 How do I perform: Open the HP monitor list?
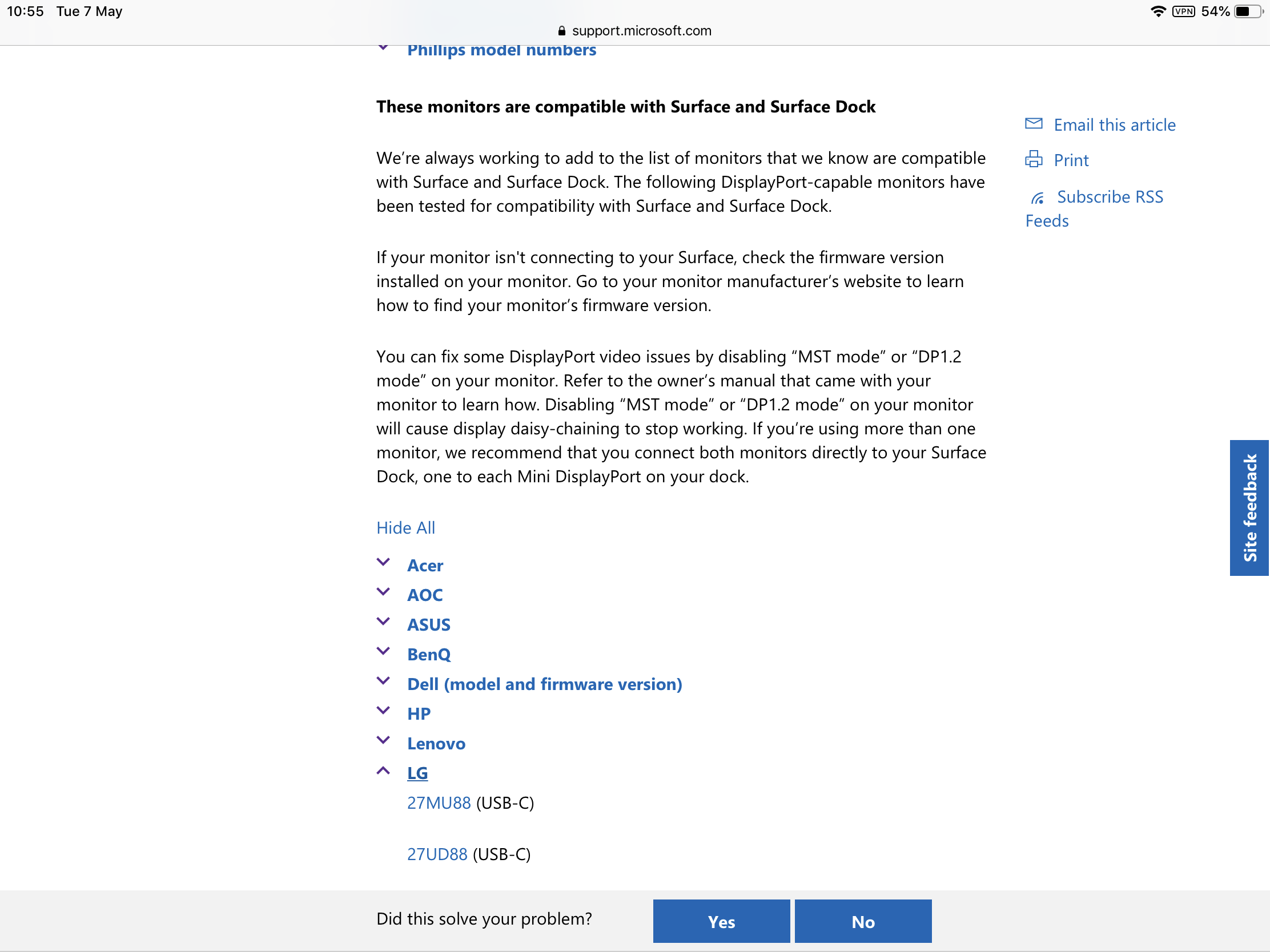(x=419, y=713)
